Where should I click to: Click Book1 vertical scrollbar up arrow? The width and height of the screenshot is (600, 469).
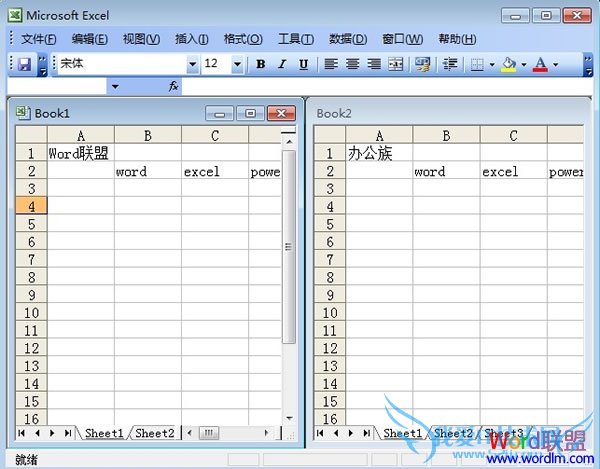(289, 142)
